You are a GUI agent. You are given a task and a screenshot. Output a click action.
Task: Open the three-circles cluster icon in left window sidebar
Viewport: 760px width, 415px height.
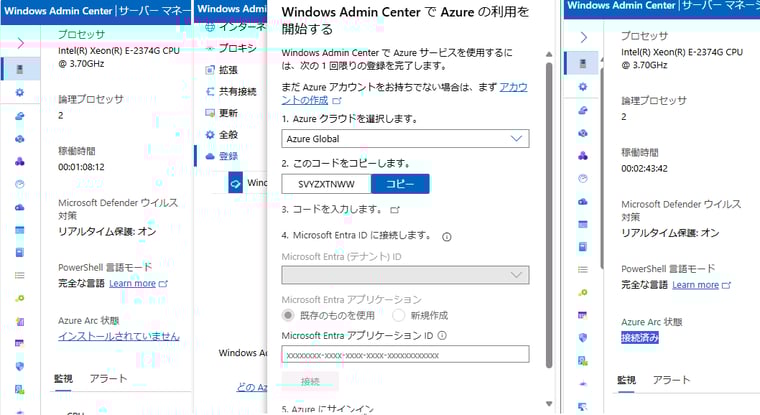coord(20,161)
